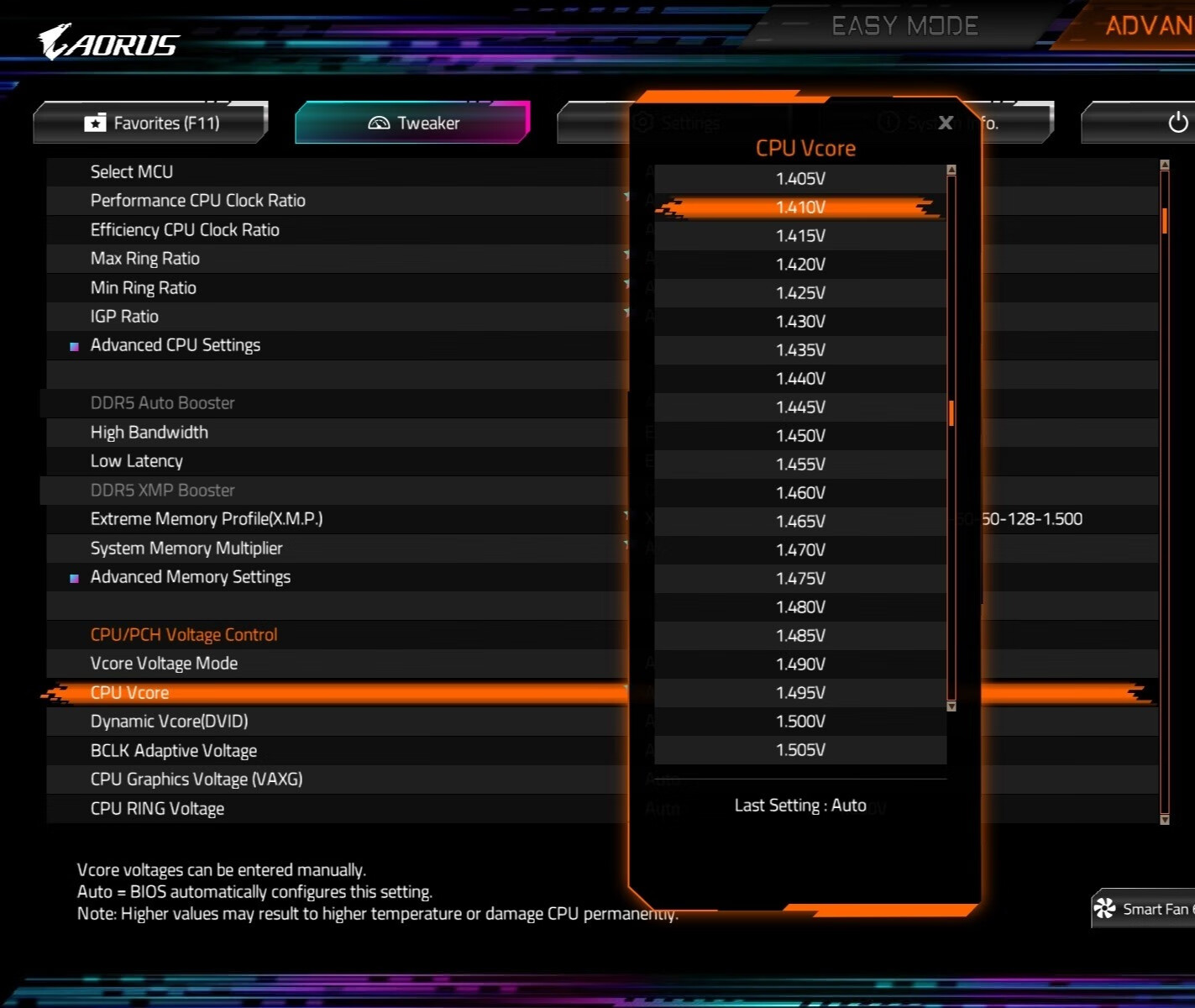The image size is (1195, 1008).
Task: Click the Advanced CPU Settings submenu marker
Action: 74,346
